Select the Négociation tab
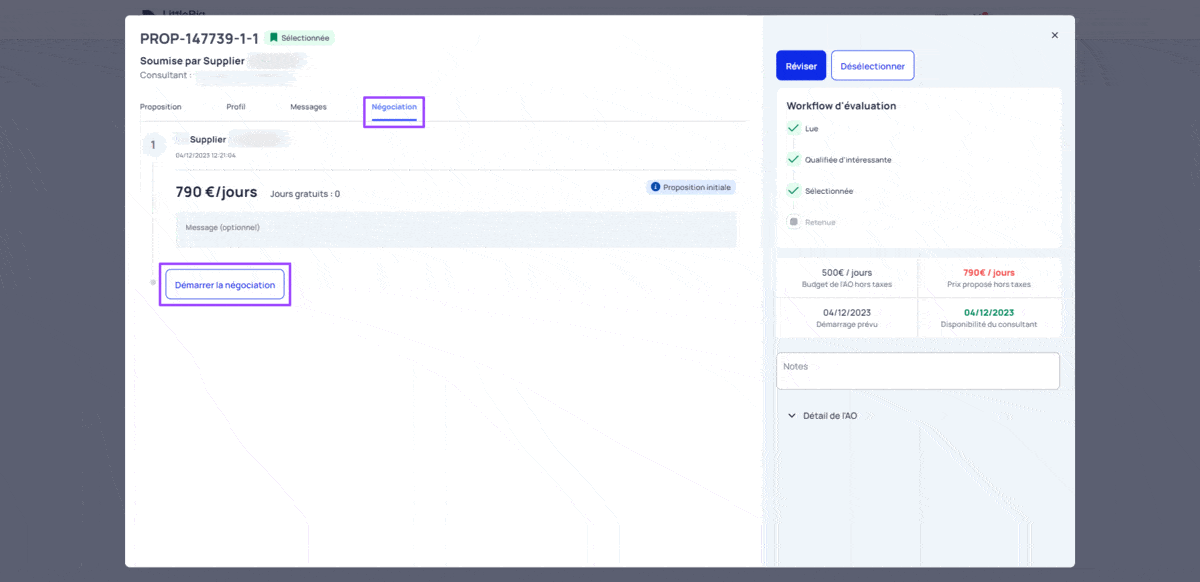1200x582 pixels. click(x=394, y=107)
